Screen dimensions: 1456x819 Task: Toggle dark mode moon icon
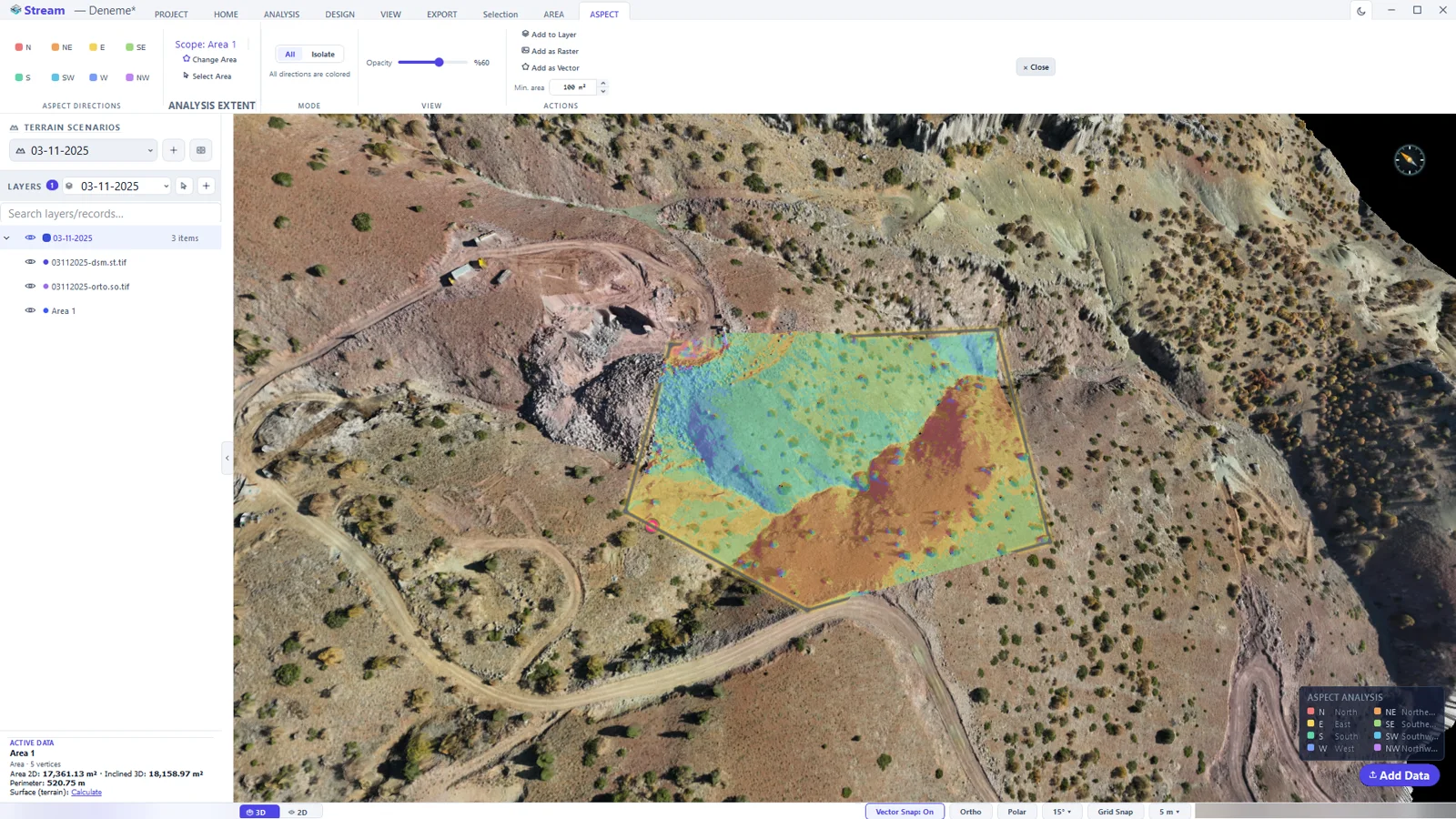[1361, 11]
